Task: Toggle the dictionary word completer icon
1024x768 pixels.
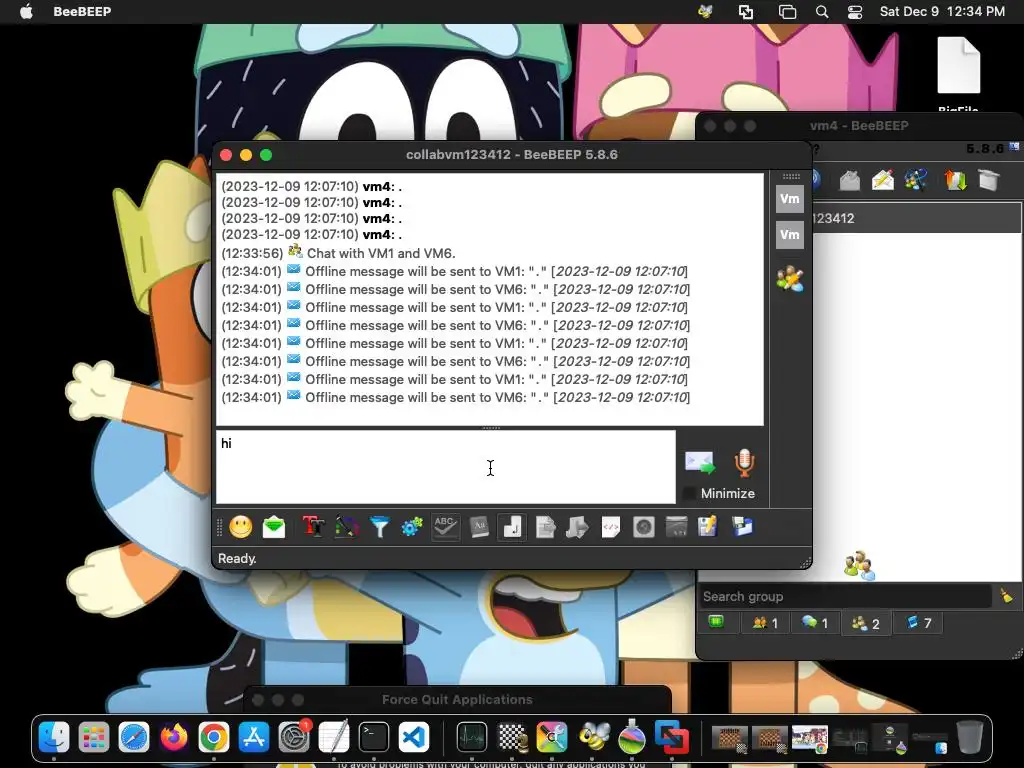Action: [x=479, y=527]
